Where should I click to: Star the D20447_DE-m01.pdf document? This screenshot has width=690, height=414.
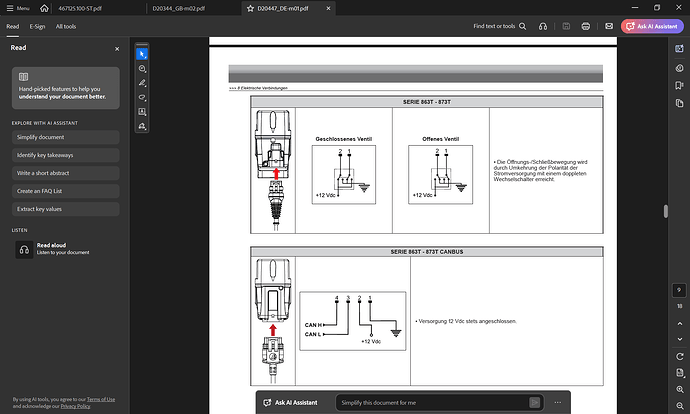point(250,8)
